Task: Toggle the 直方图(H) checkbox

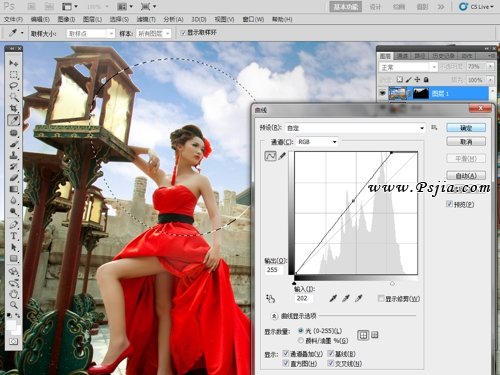Action: pyautogui.click(x=286, y=363)
